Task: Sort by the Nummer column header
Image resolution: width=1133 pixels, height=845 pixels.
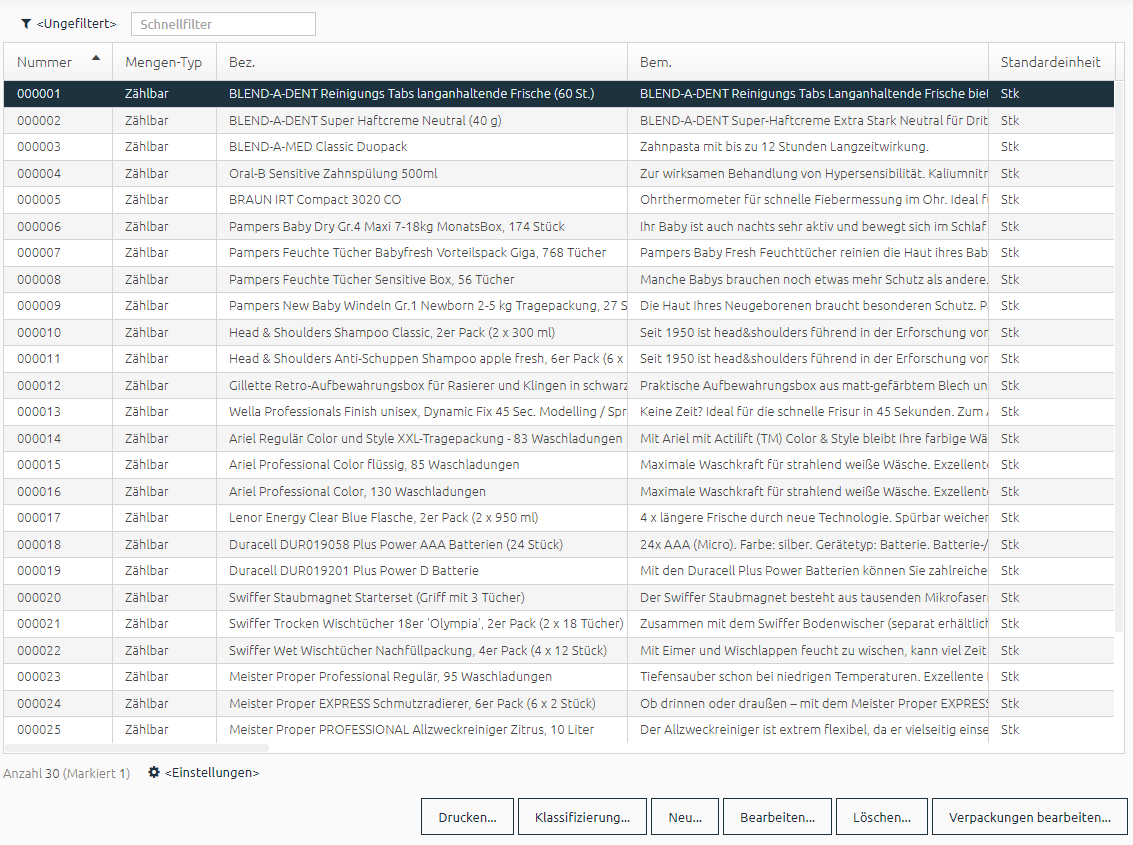Action: [x=58, y=62]
